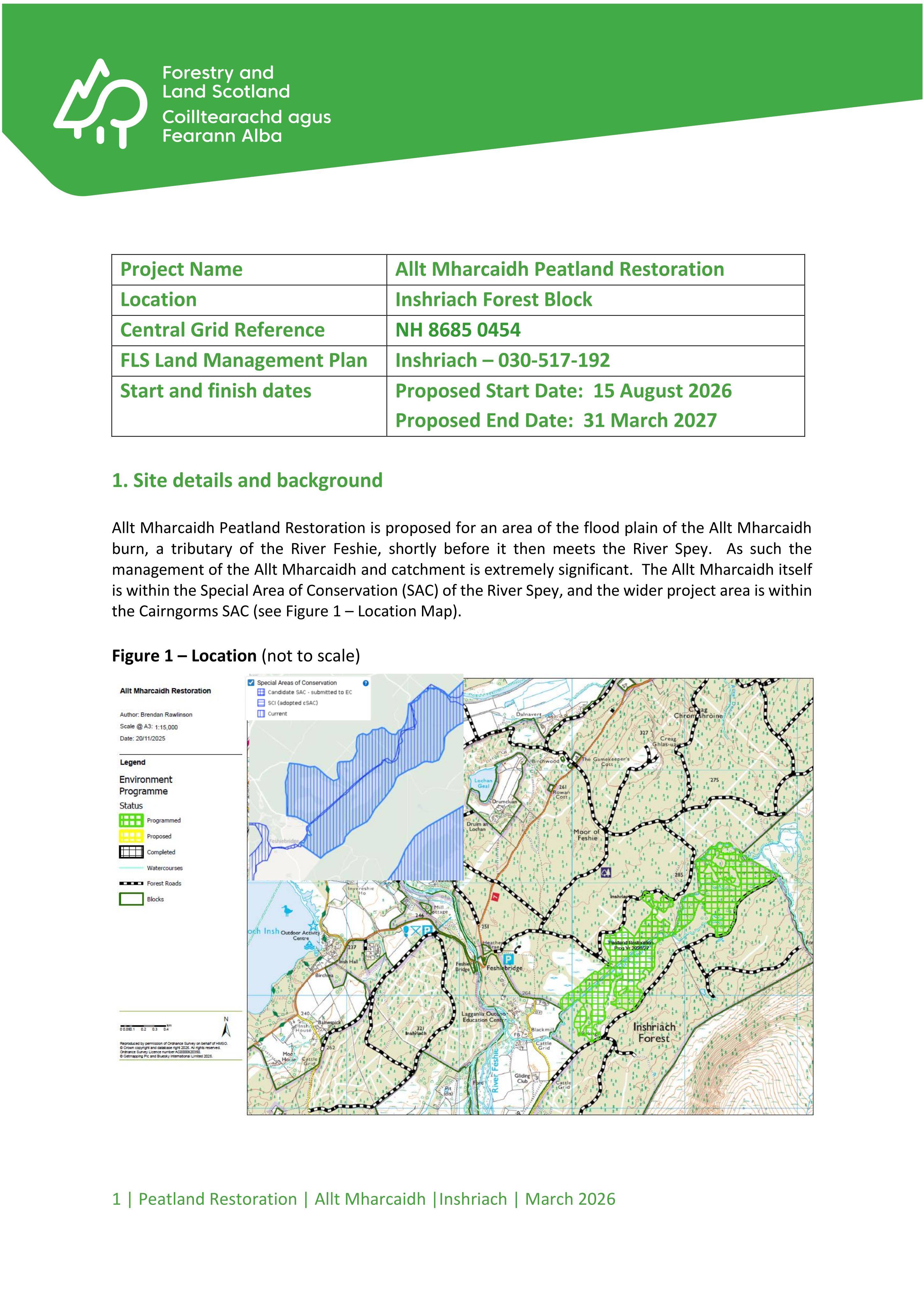Click the blue hatched SAC area inset
The height and width of the screenshot is (1307, 924).
coord(364,780)
